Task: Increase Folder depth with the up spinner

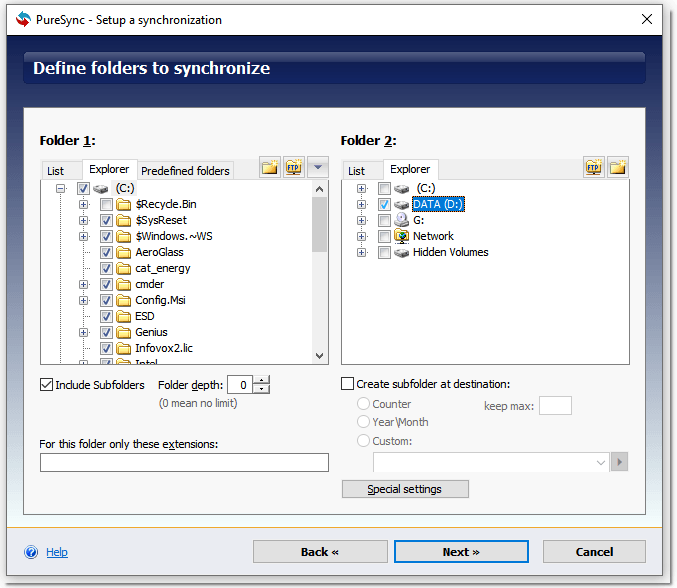Action: point(261,380)
